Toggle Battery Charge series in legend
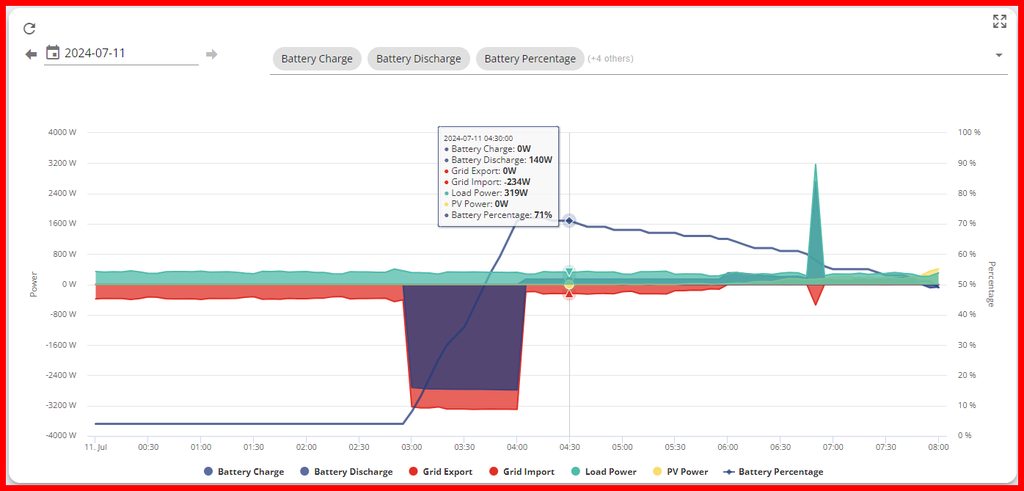The width and height of the screenshot is (1024, 491). 244,471
